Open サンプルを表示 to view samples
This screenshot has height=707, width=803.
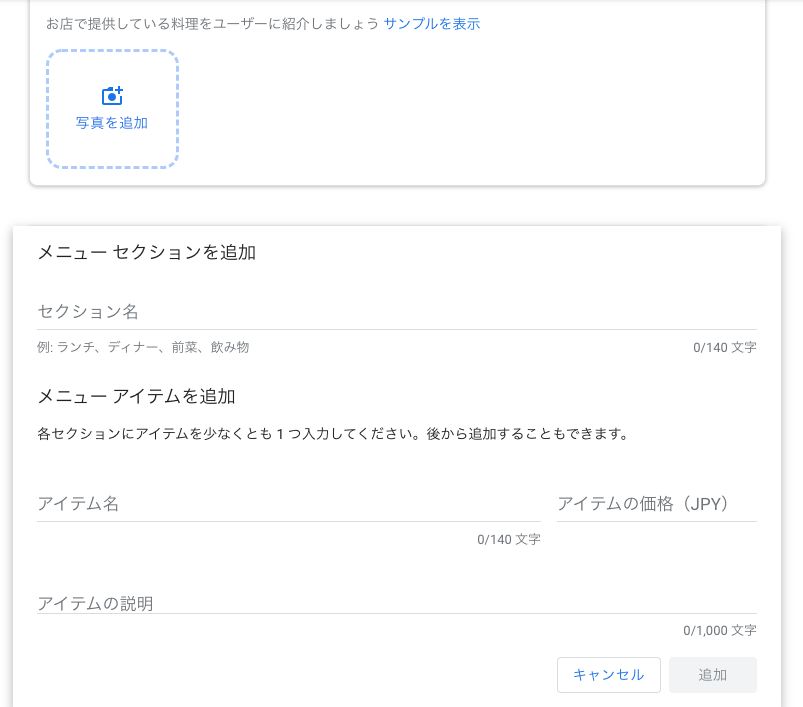(x=431, y=23)
